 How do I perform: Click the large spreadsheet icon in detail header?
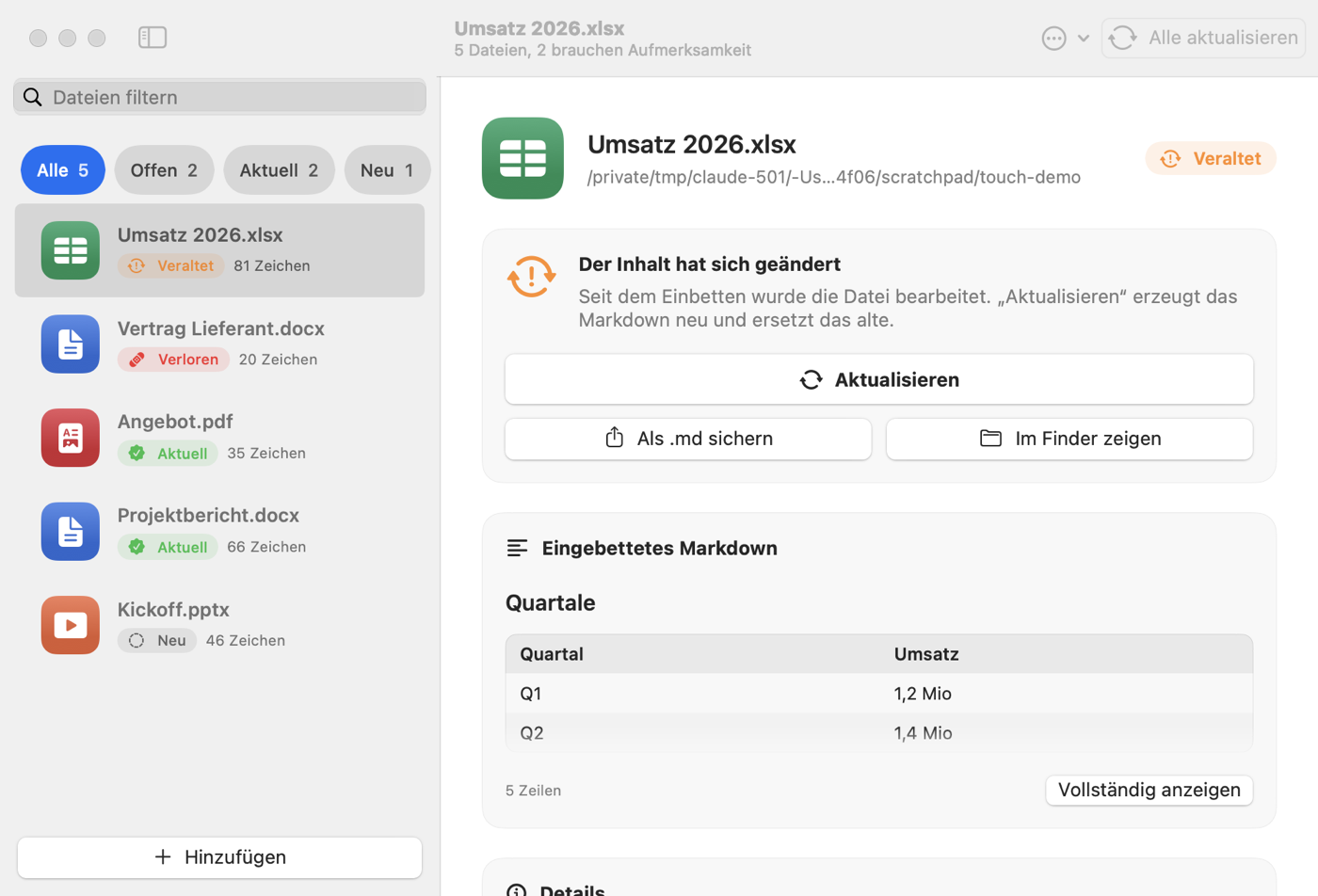tap(523, 158)
